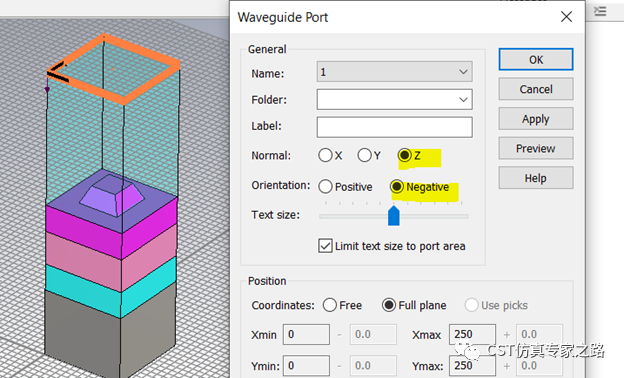Click the Cancel button

536,89
